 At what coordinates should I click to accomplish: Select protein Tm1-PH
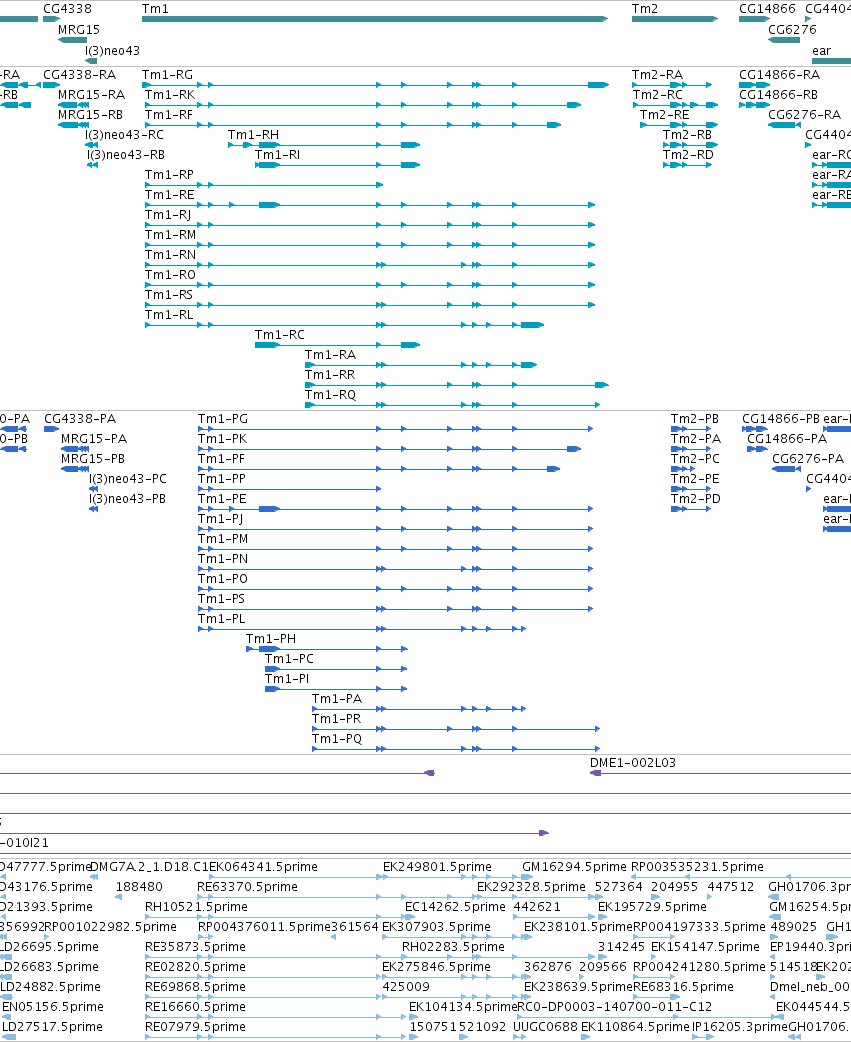coord(327,649)
